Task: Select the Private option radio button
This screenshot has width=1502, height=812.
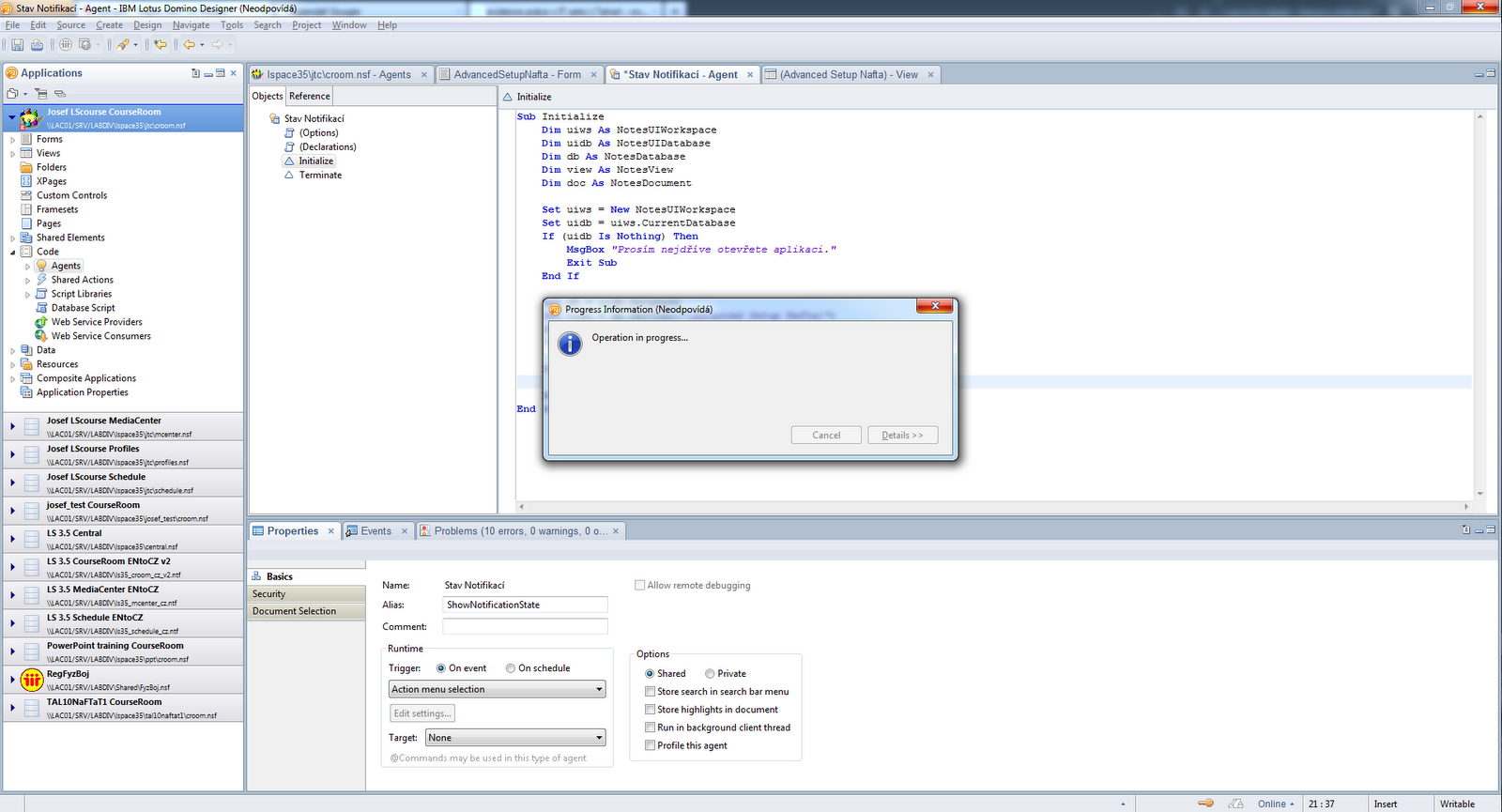Action: pos(710,674)
